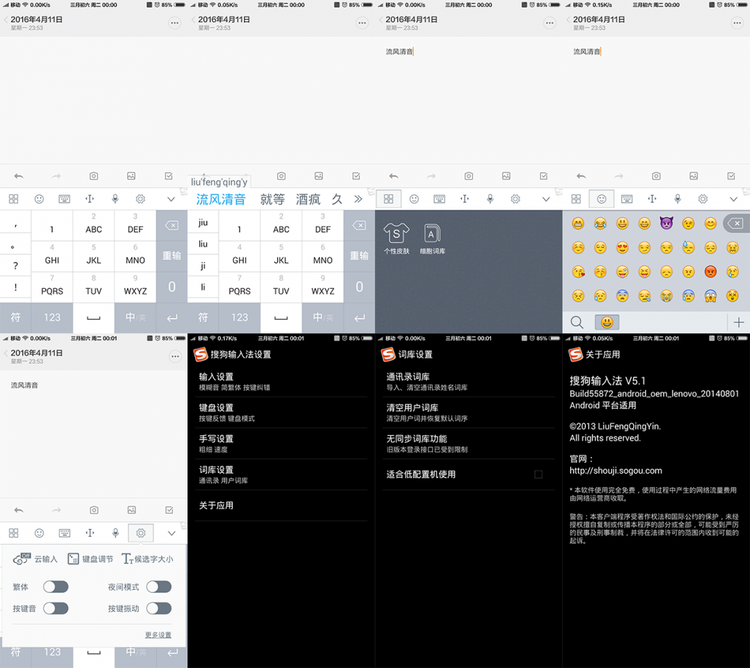Open 细胞词库 dictionary icon
Image resolution: width=750 pixels, height=668 pixels.
(432, 235)
